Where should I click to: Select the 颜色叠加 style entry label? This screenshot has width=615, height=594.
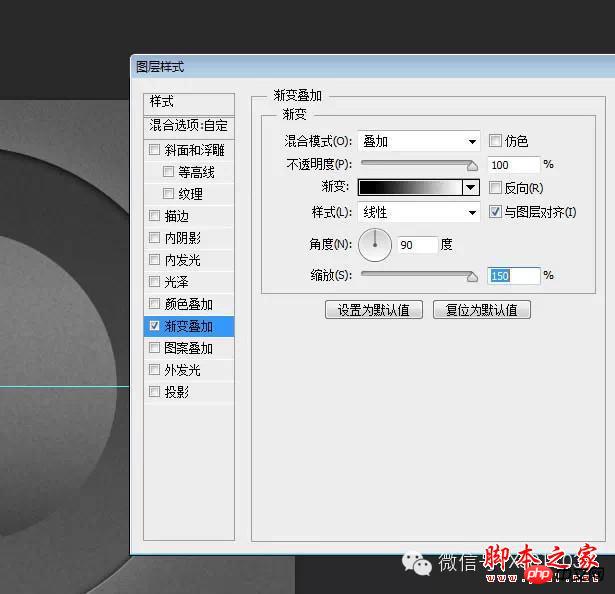click(x=189, y=304)
